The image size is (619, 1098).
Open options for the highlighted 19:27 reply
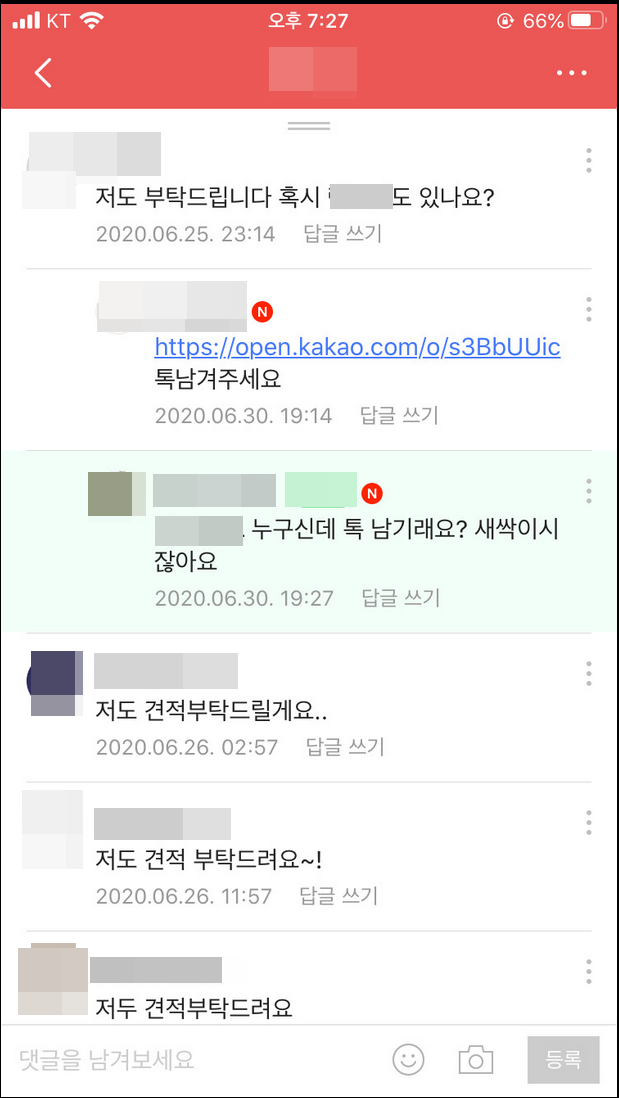click(589, 491)
